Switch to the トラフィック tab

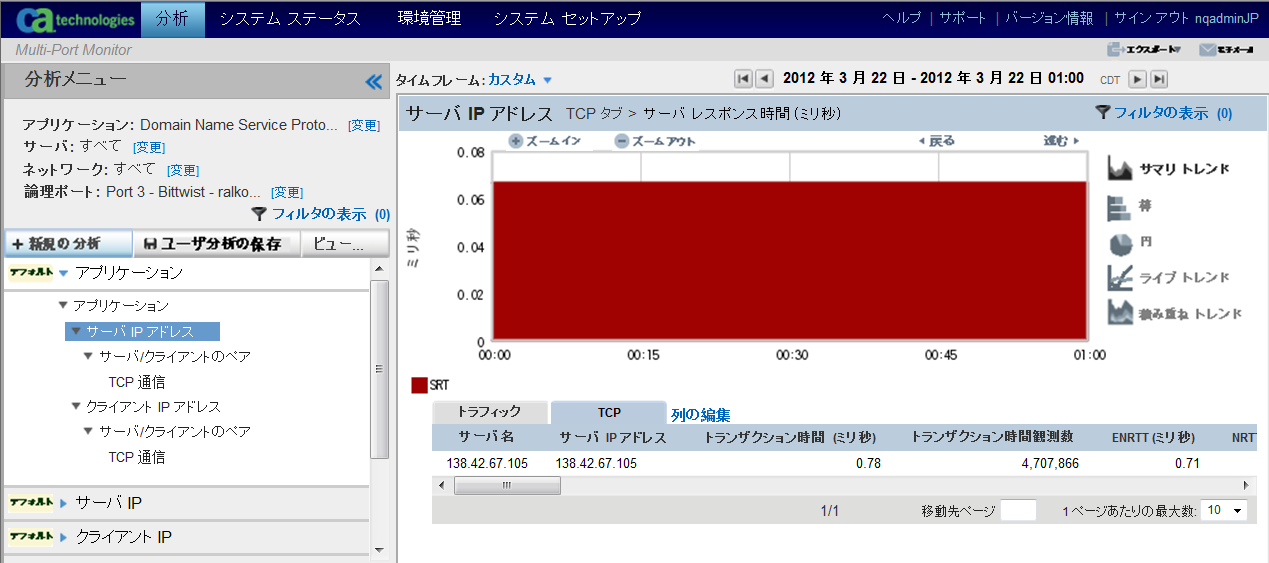point(489,412)
